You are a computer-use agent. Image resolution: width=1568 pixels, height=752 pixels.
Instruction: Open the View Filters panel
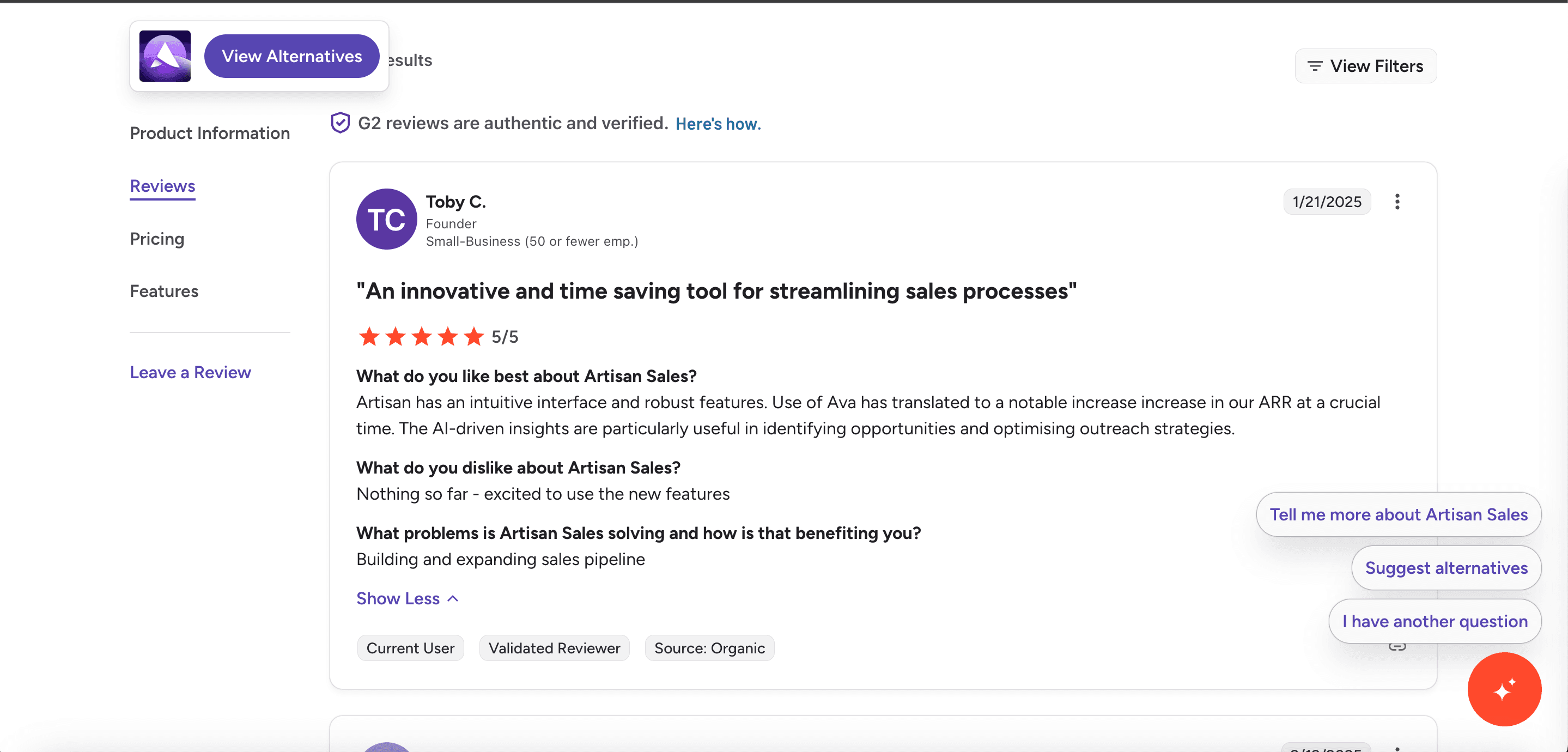click(x=1365, y=66)
